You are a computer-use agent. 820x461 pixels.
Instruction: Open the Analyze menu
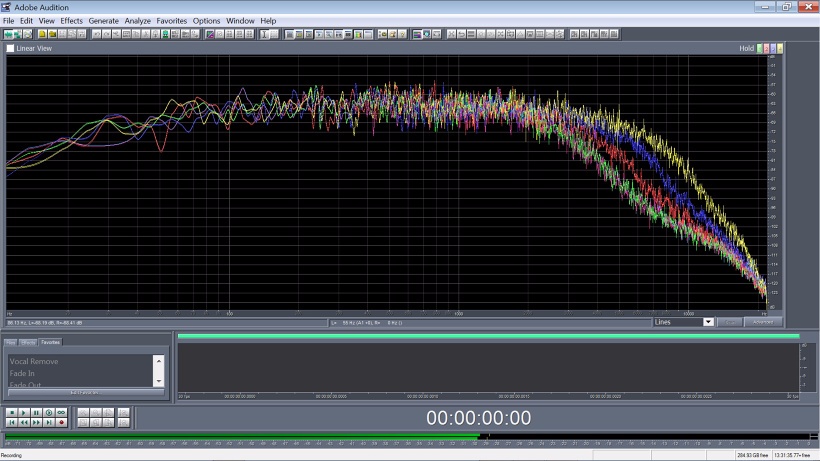138,21
